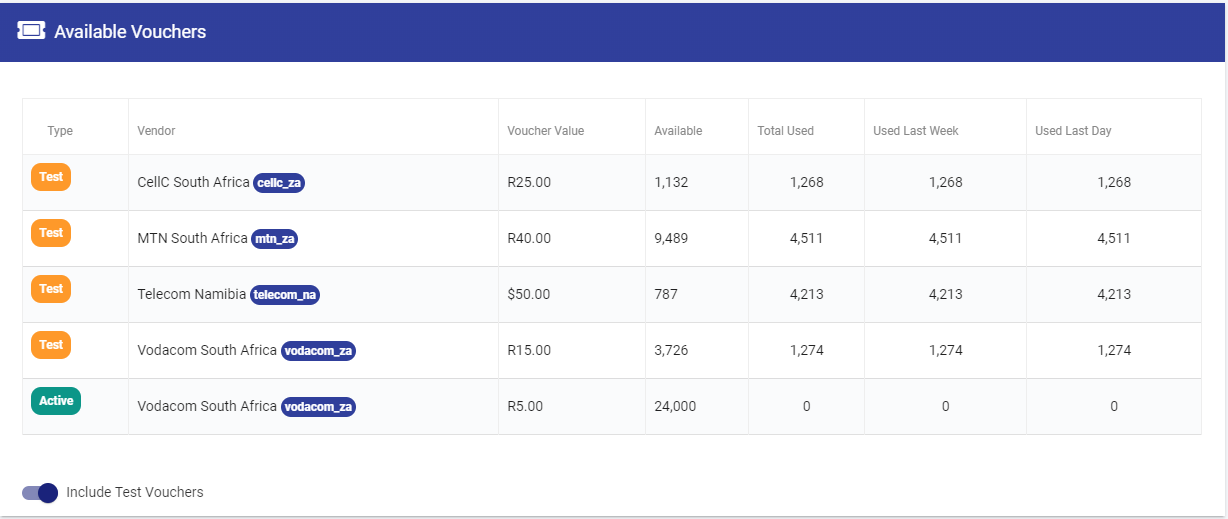Click 1,274 in Used Last Day column
The image size is (1228, 519).
pyautogui.click(x=1114, y=350)
